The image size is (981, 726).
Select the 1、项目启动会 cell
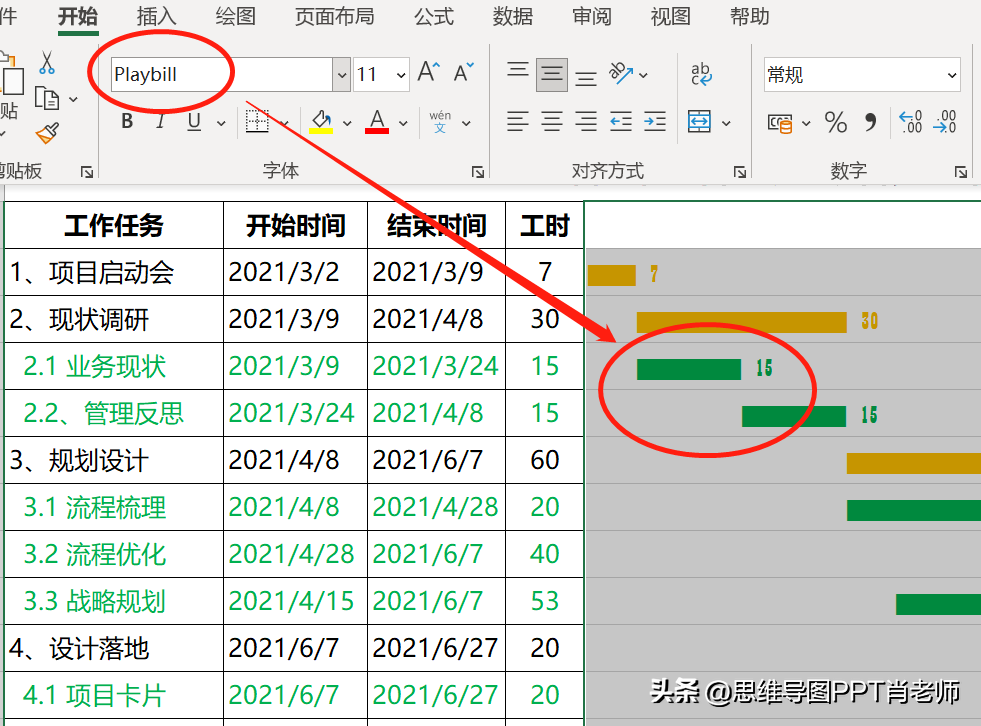coord(114,272)
